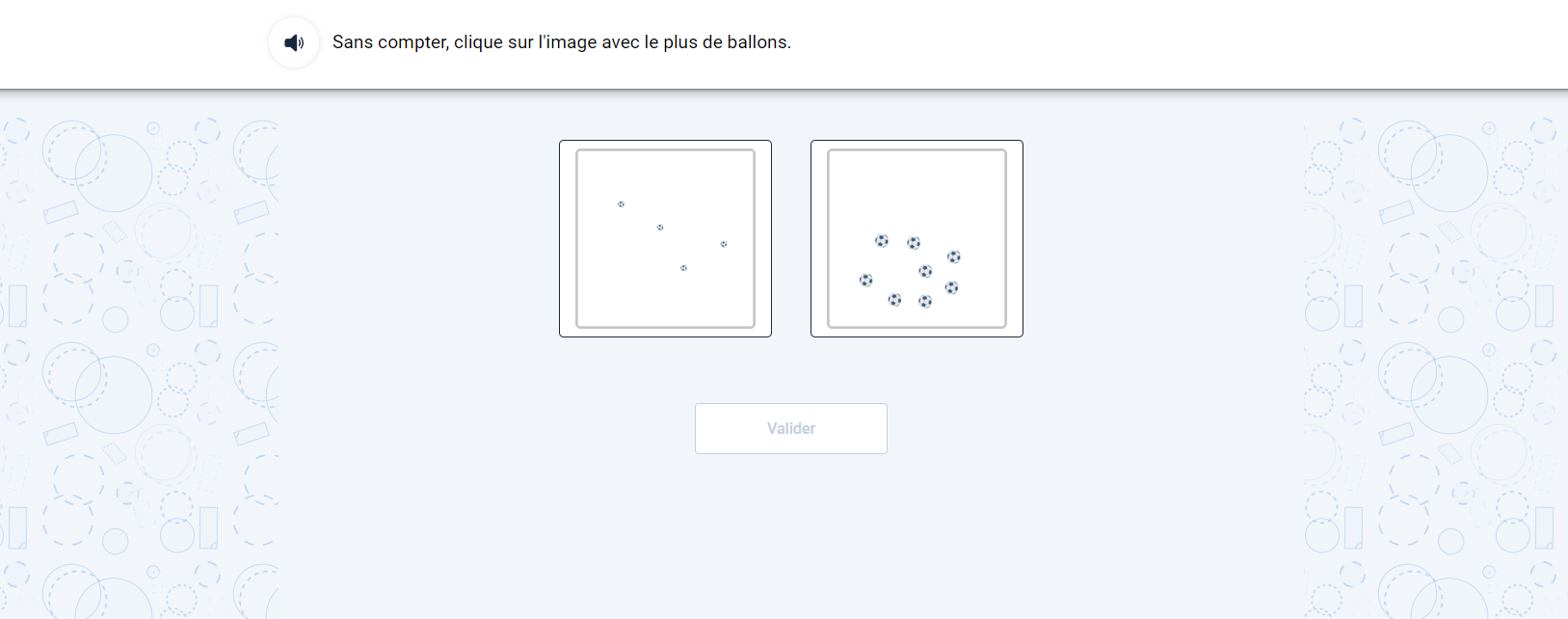
Task: Click right ball of bottom pair in right image
Action: 925,302
